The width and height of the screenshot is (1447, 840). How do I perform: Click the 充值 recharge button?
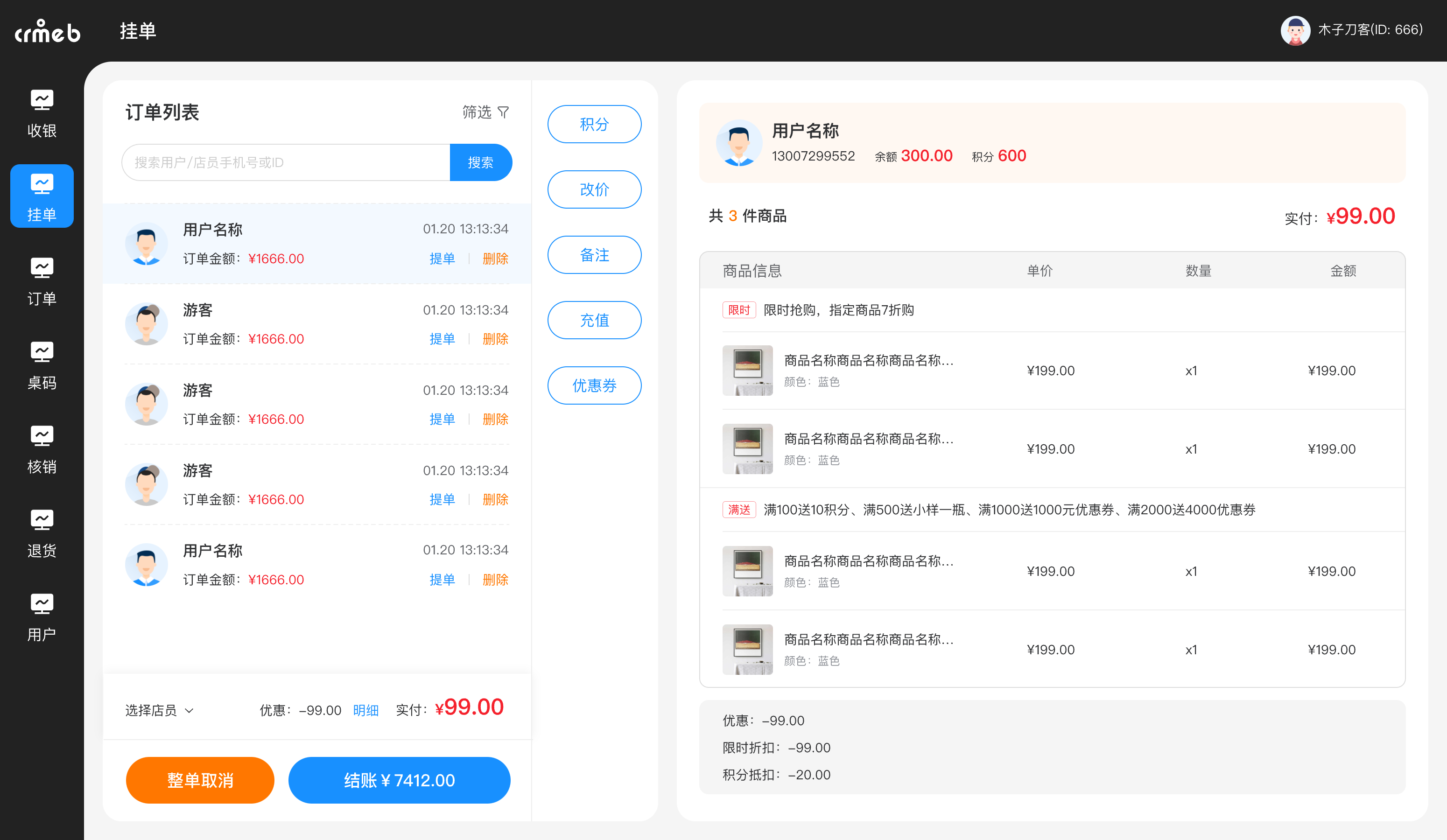594,320
